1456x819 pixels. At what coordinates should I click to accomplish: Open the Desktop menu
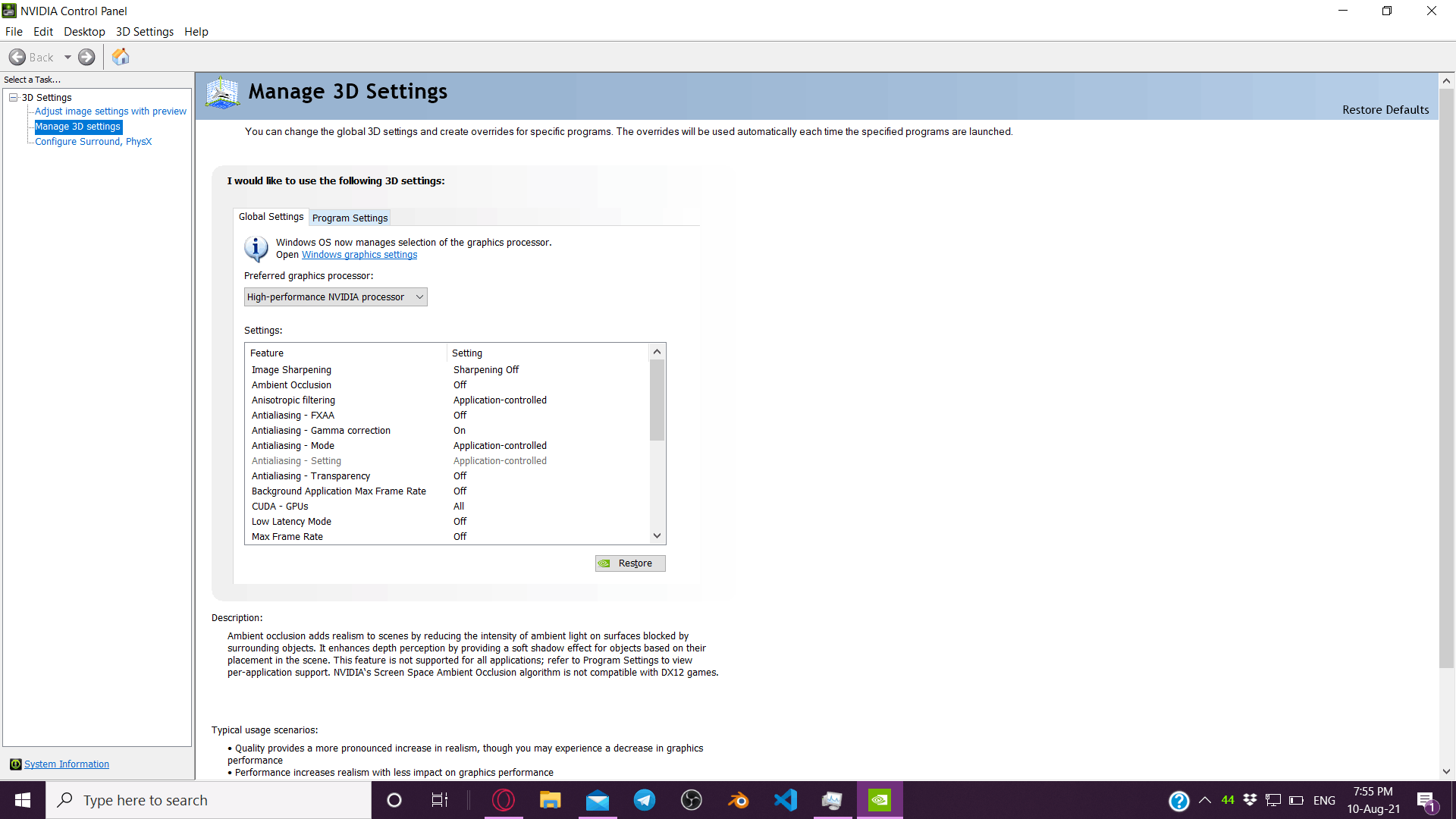[x=84, y=31]
